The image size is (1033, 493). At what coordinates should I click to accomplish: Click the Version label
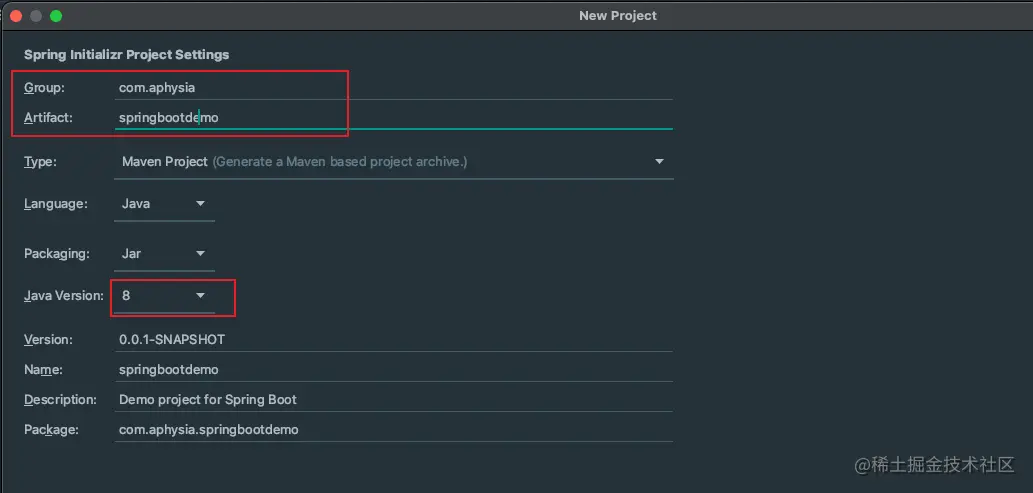(48, 339)
